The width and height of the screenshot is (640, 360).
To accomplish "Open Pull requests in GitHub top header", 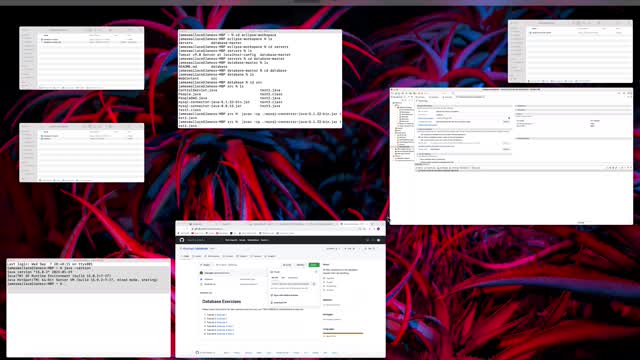I will [x=231, y=240].
